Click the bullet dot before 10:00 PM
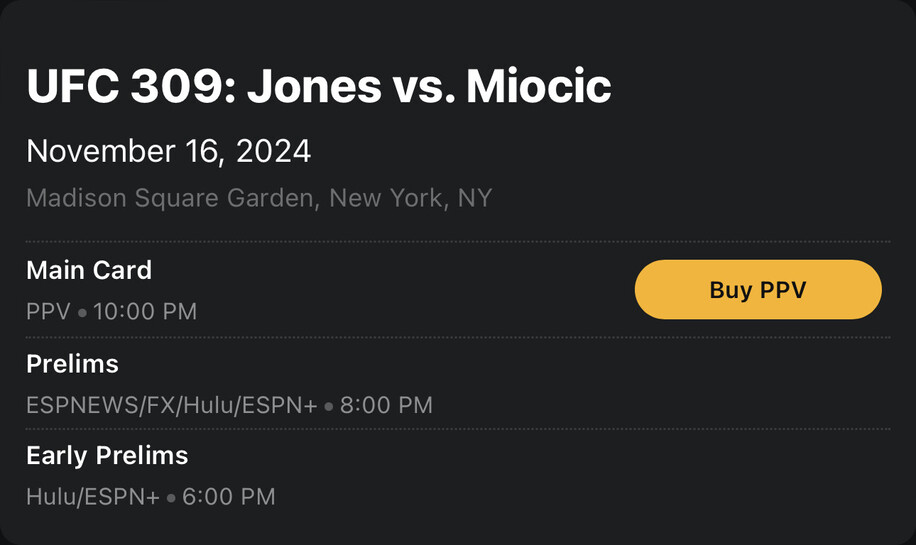The image size is (916, 545). coord(82,313)
